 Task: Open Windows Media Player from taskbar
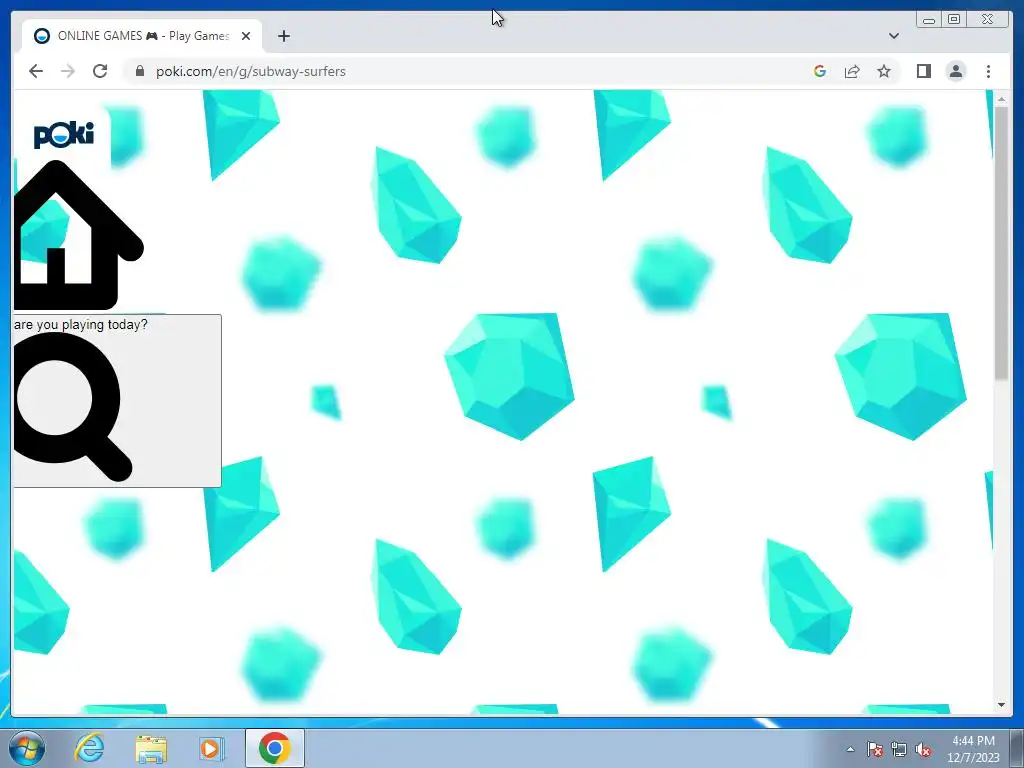[211, 748]
